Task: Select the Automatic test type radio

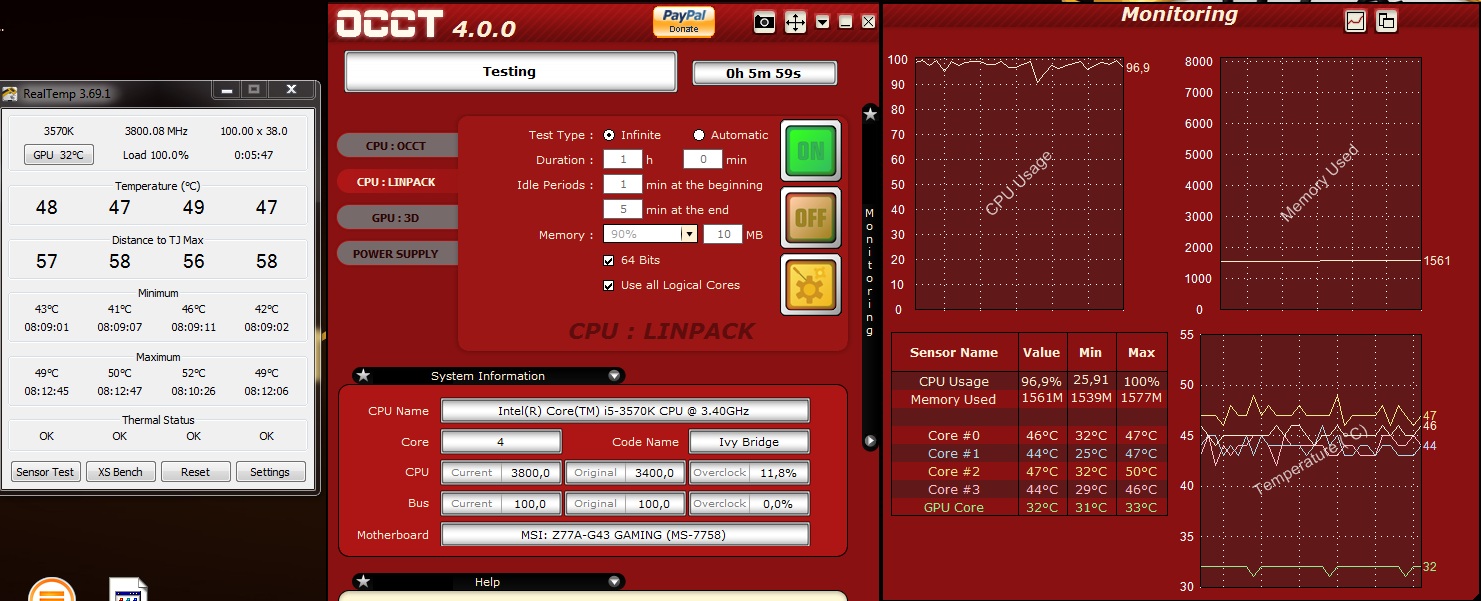Action: click(x=699, y=135)
